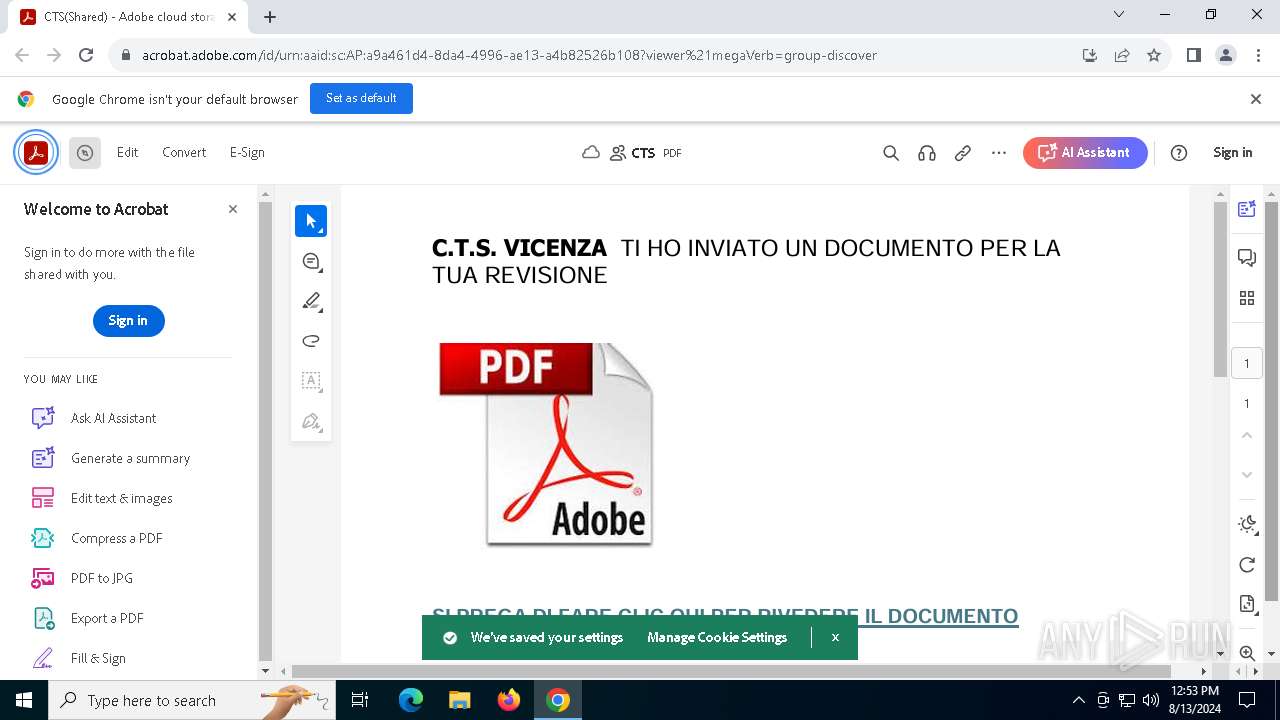Open the fill and sign stamp tool

point(311,421)
